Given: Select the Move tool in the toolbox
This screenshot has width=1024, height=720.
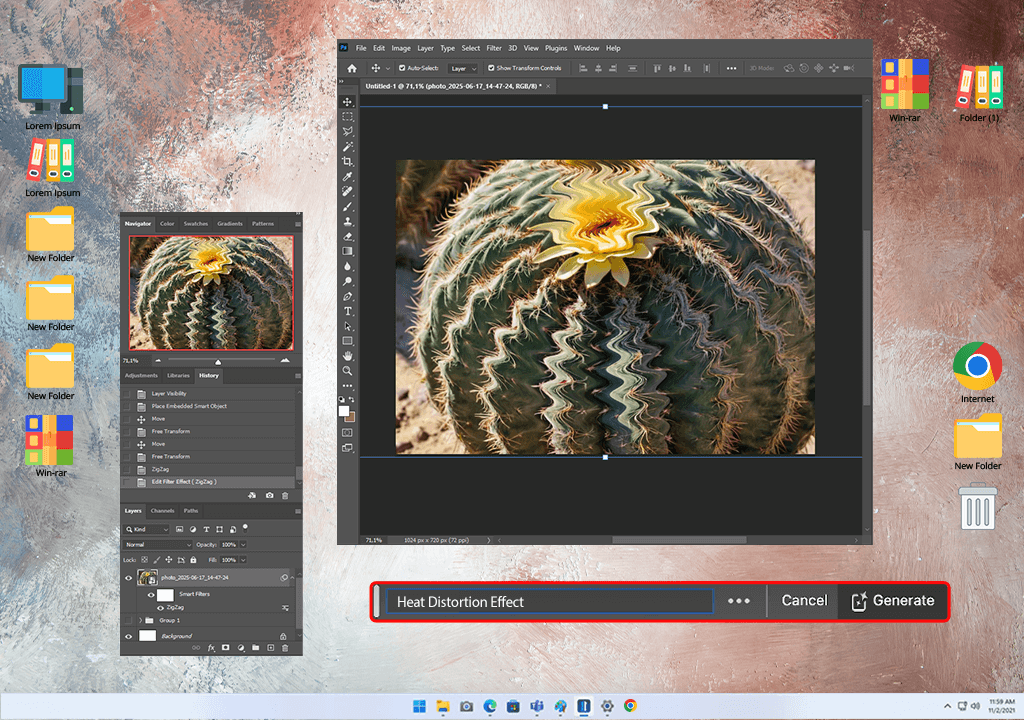Looking at the screenshot, I should tap(347, 102).
